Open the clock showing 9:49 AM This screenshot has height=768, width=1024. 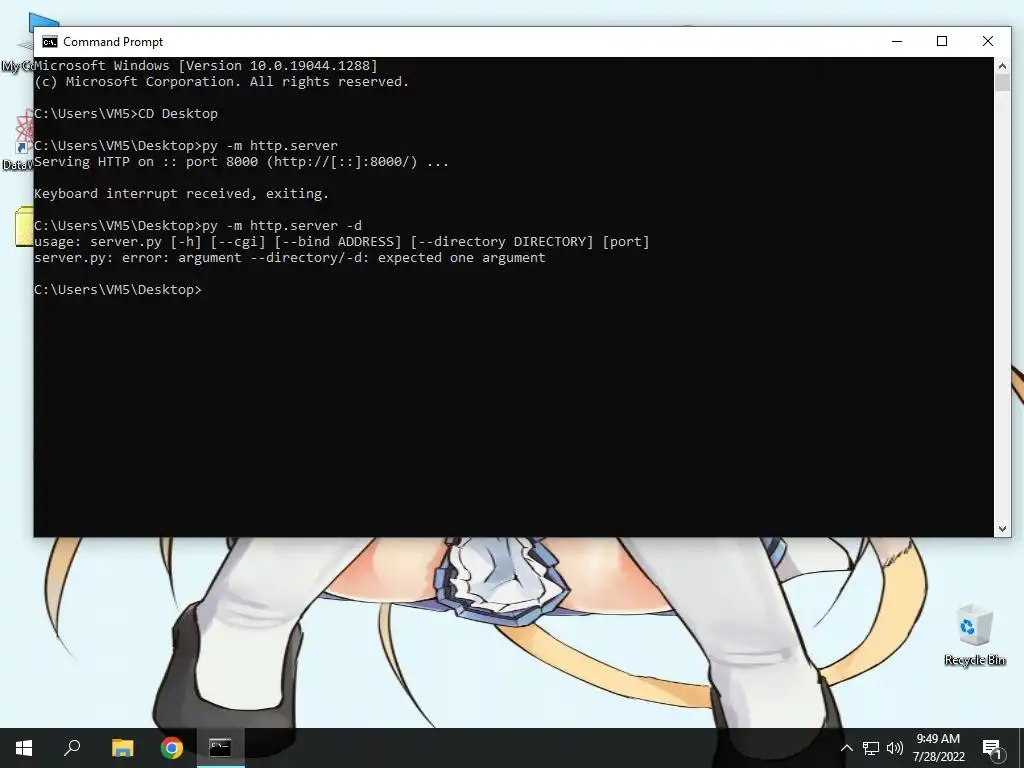[x=938, y=748]
